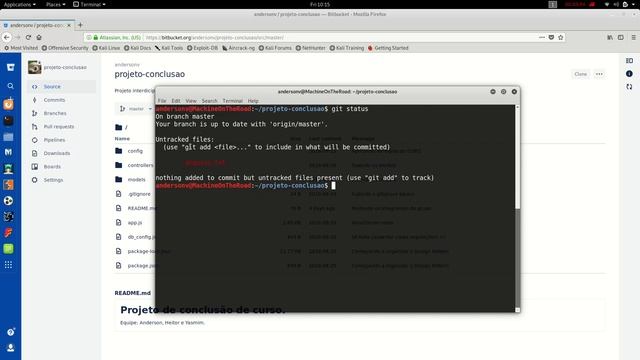Expand the master branch dropdown
This screenshot has height=360, width=640.
[135, 109]
